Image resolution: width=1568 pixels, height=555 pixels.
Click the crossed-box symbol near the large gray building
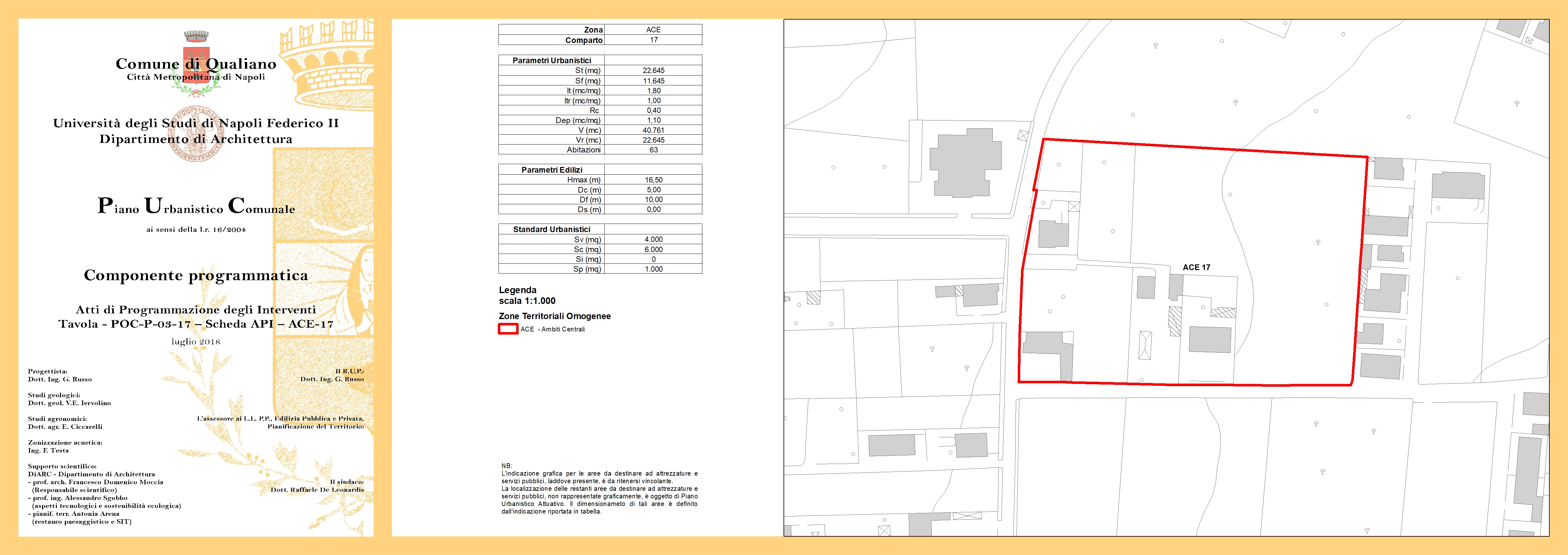(1022, 135)
